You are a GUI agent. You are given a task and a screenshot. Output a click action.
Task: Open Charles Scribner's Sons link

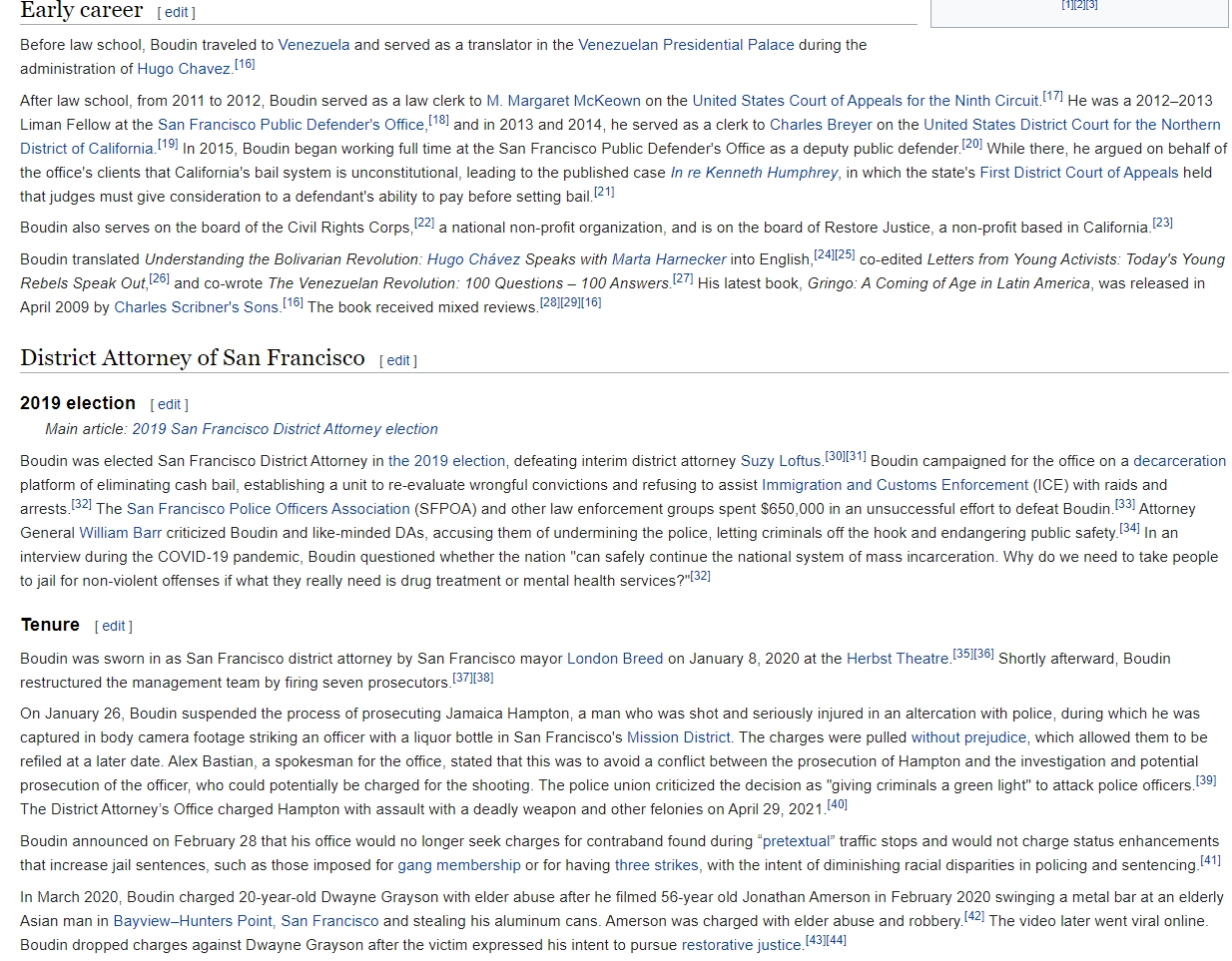pos(197,307)
